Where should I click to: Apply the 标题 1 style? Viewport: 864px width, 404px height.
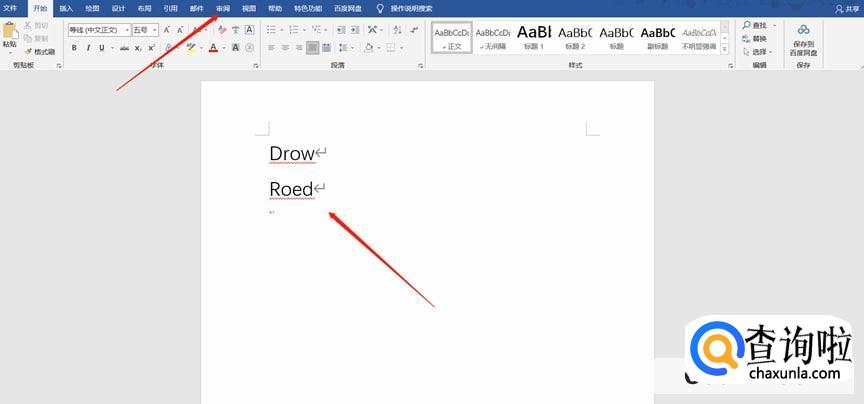click(534, 37)
